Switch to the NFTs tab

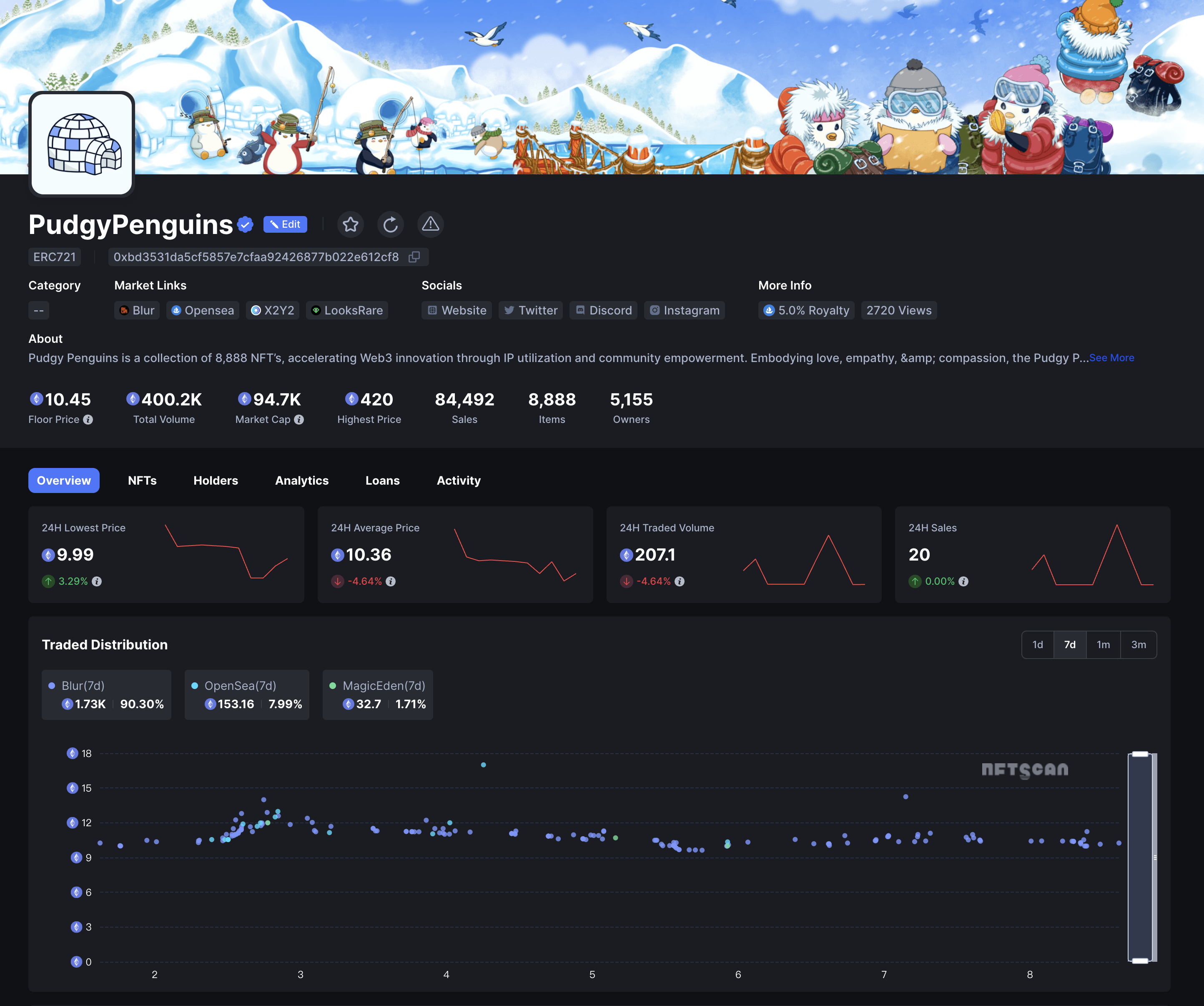coord(142,480)
